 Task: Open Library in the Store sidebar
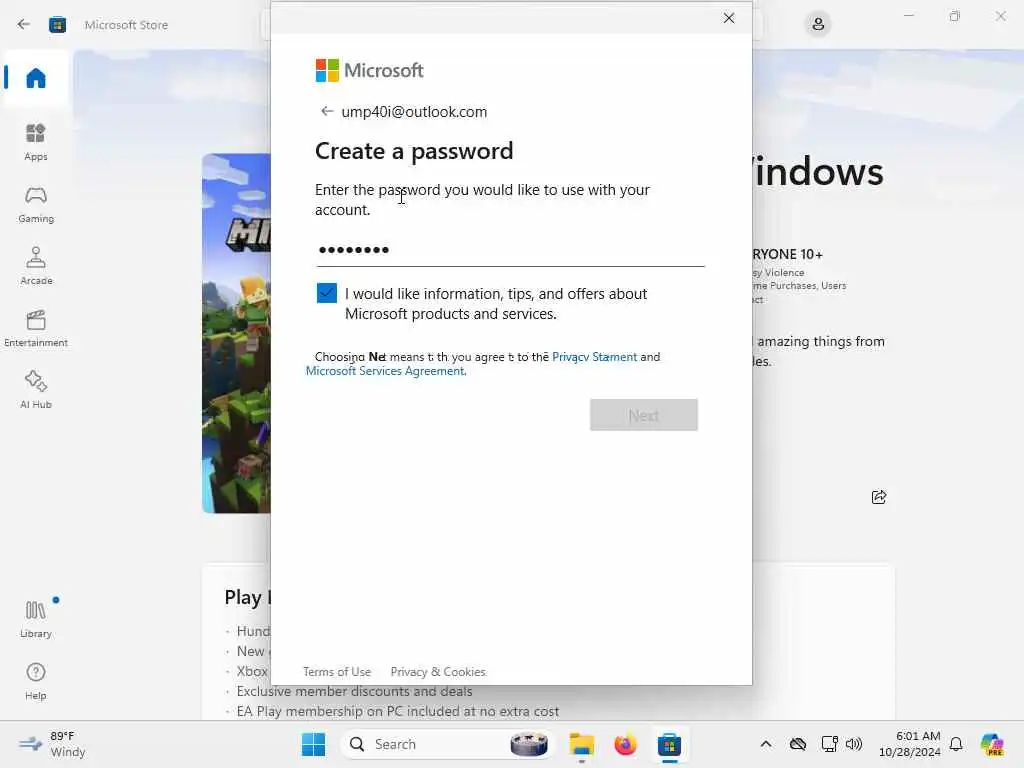[36, 619]
